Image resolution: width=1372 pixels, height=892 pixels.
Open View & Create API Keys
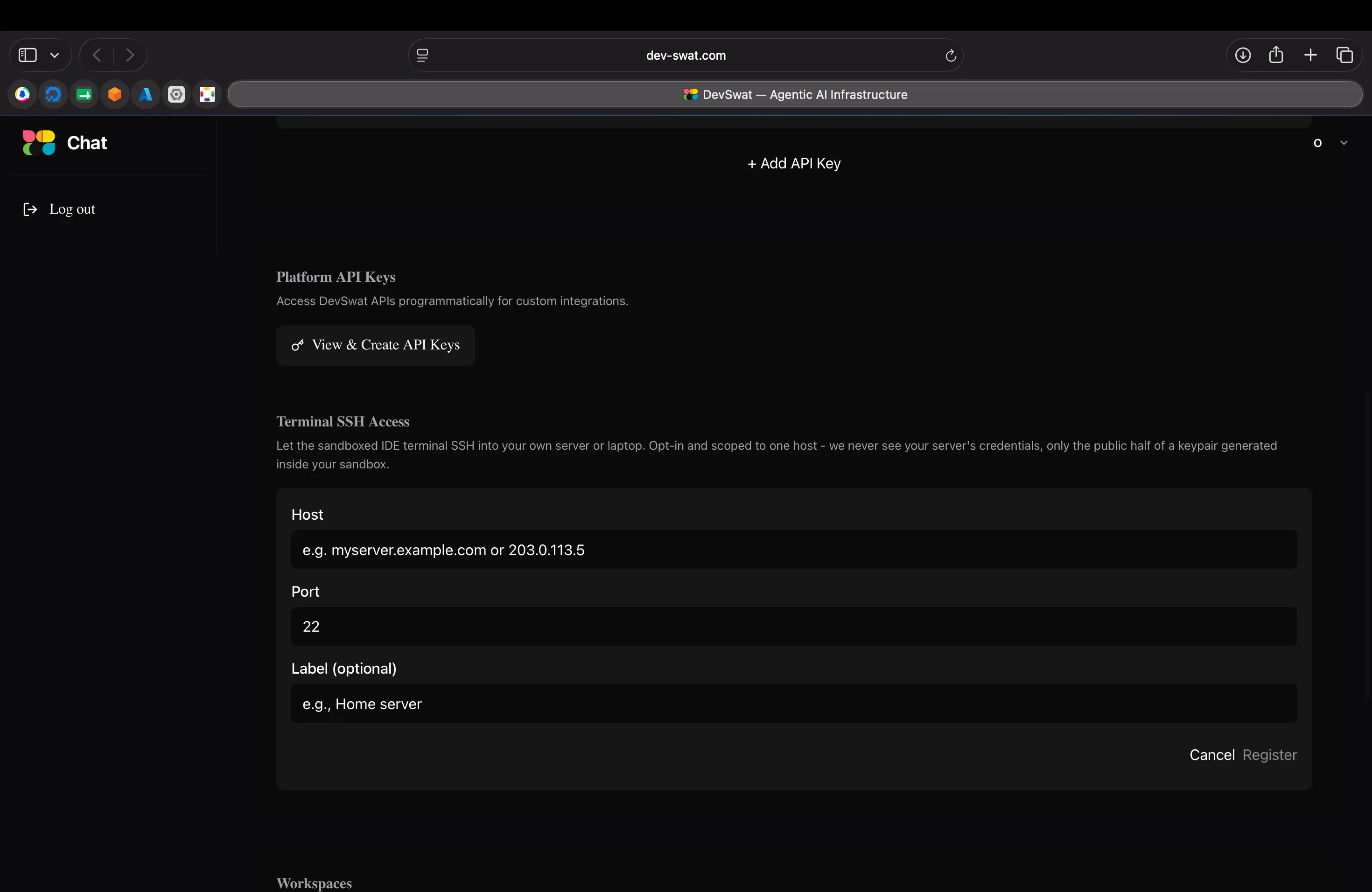click(x=375, y=345)
